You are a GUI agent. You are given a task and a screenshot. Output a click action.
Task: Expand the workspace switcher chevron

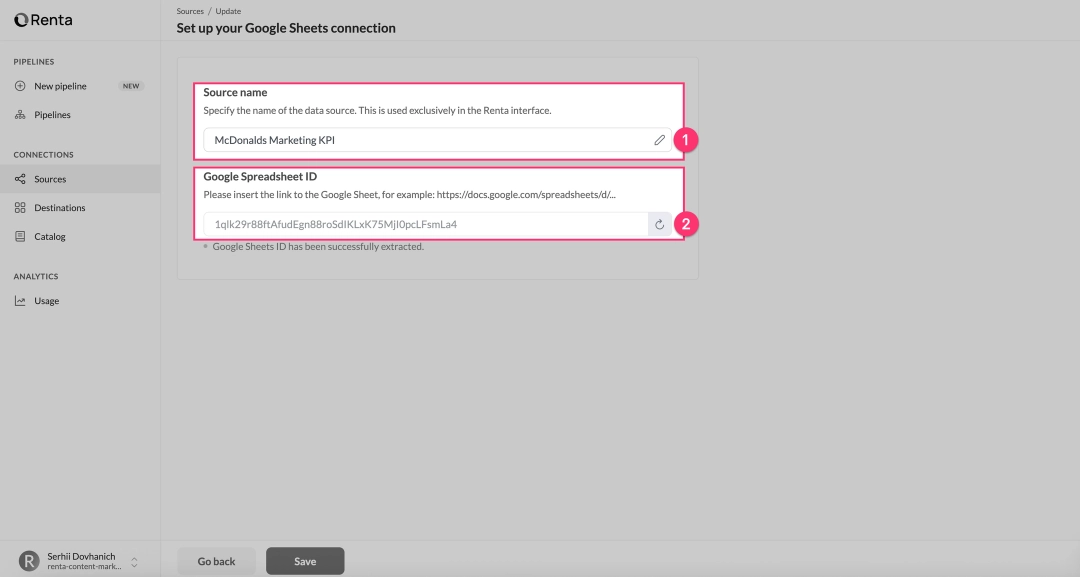click(x=134, y=561)
